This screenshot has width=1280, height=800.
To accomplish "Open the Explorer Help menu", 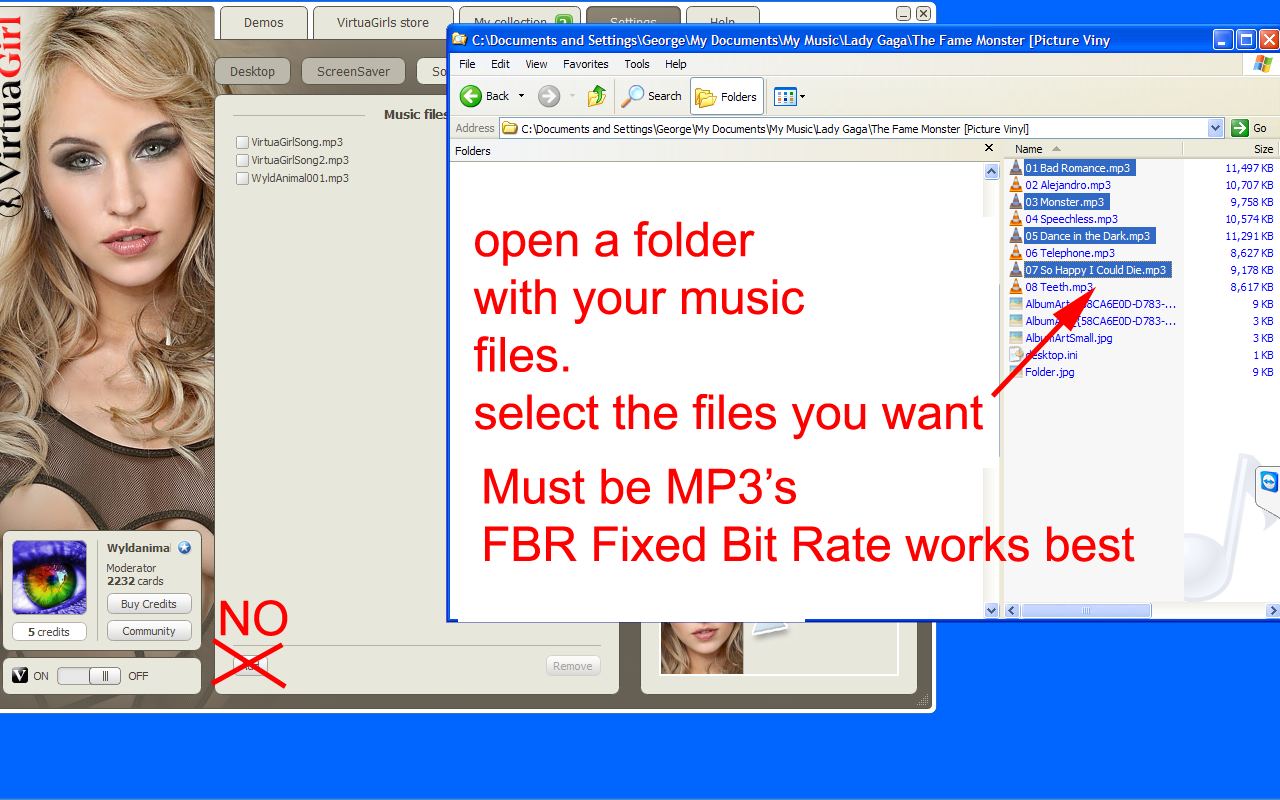I will pos(676,64).
